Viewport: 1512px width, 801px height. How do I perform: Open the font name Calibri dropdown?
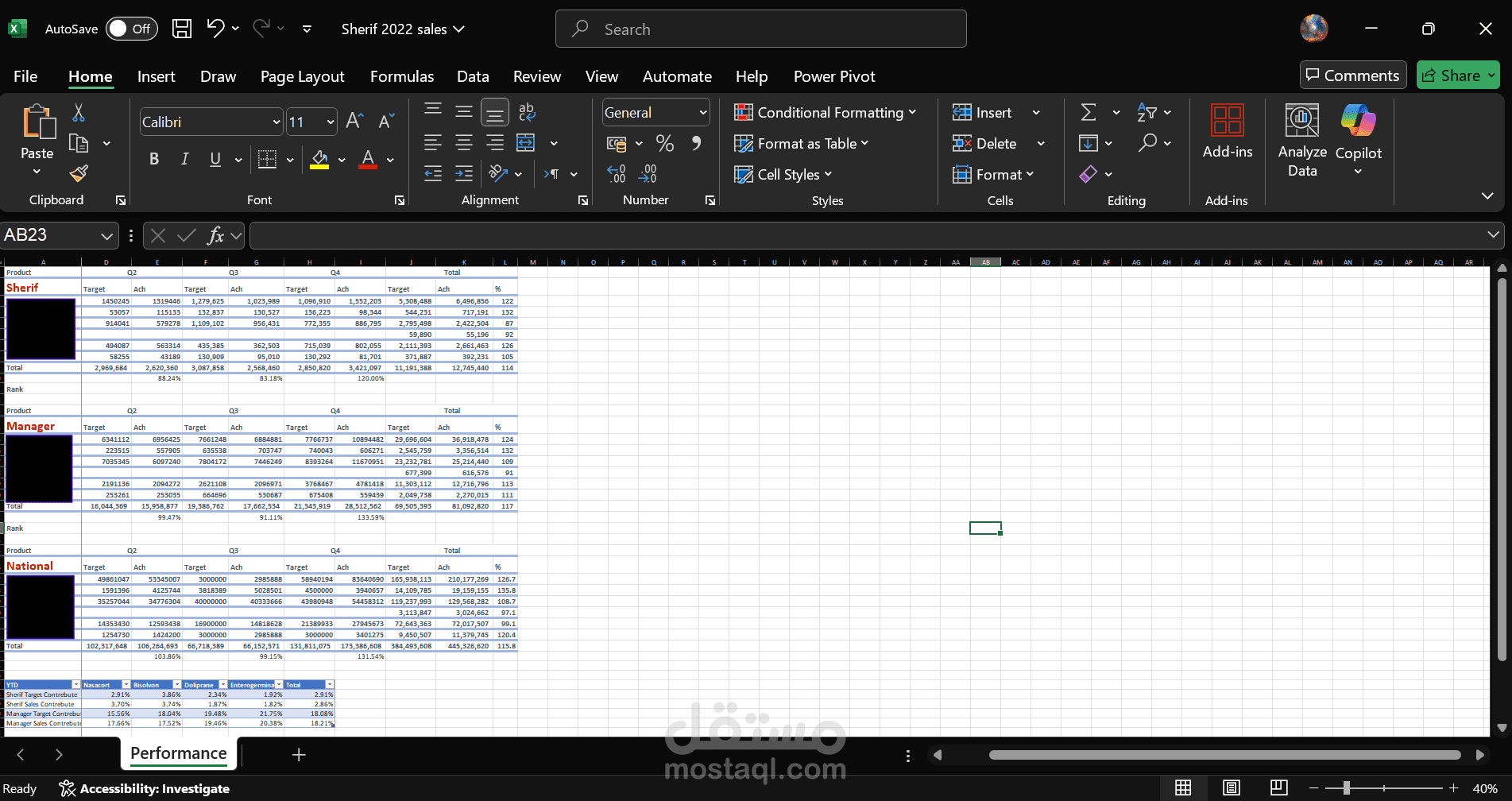tap(276, 122)
